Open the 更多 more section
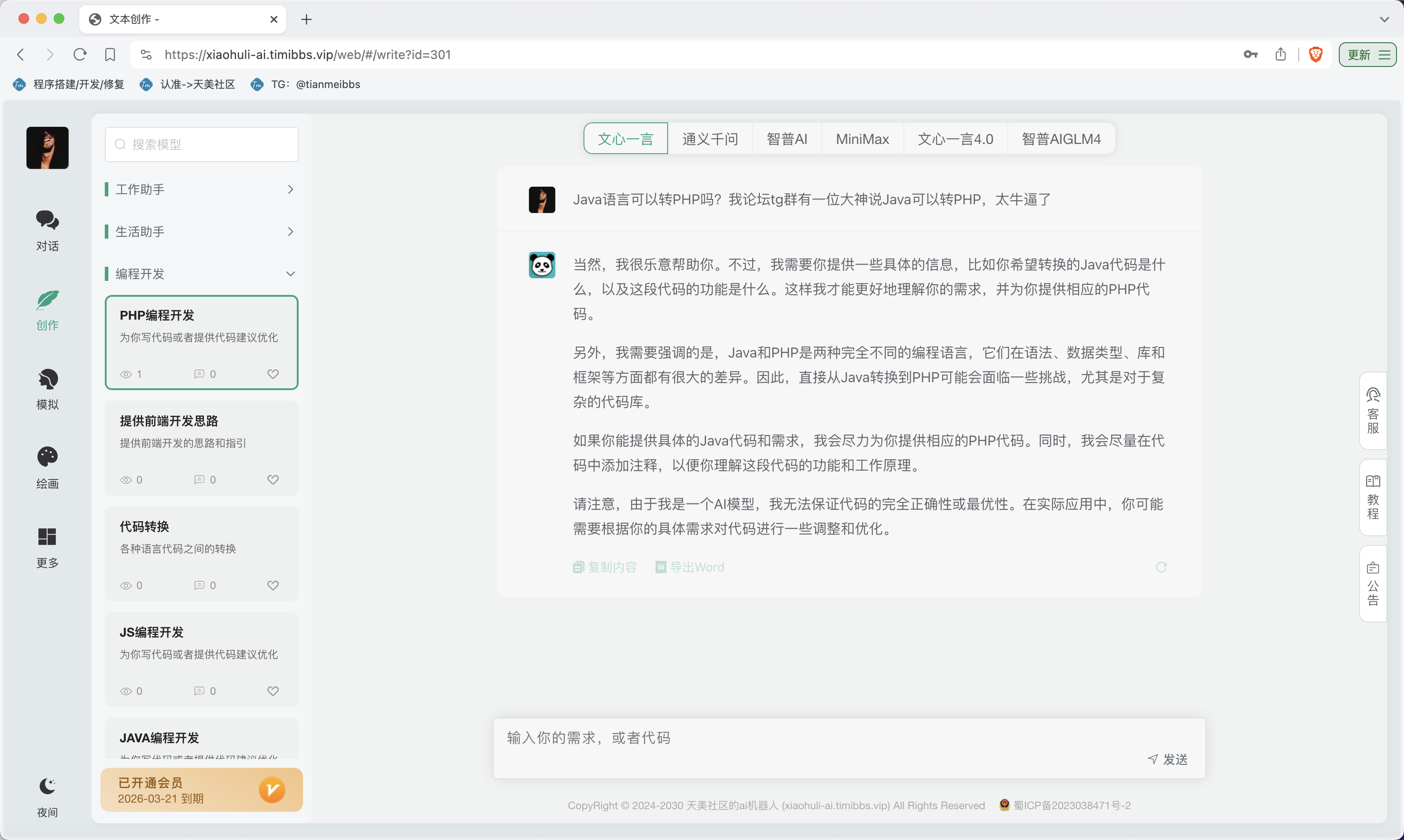Screen dimensions: 1404x840 pos(47,547)
